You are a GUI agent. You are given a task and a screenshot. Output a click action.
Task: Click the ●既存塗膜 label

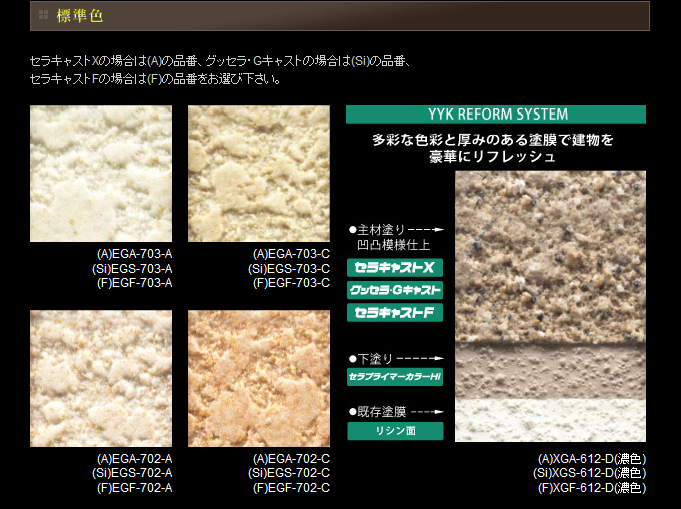pos(377,412)
